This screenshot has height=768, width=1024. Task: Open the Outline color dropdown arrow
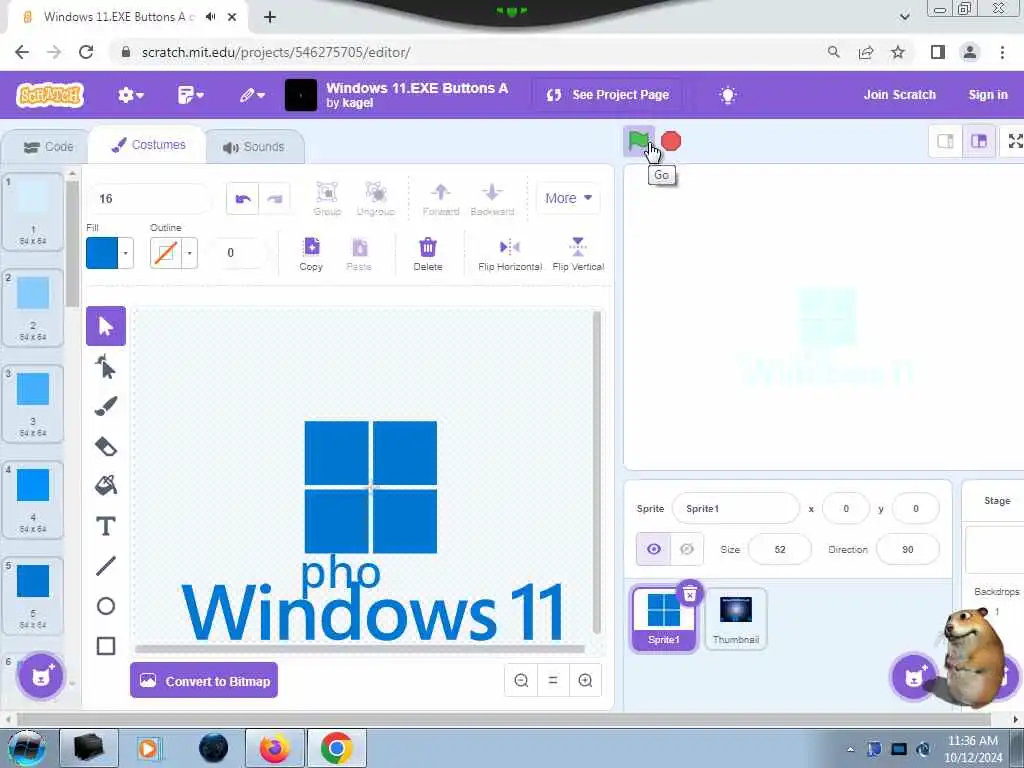coord(189,253)
